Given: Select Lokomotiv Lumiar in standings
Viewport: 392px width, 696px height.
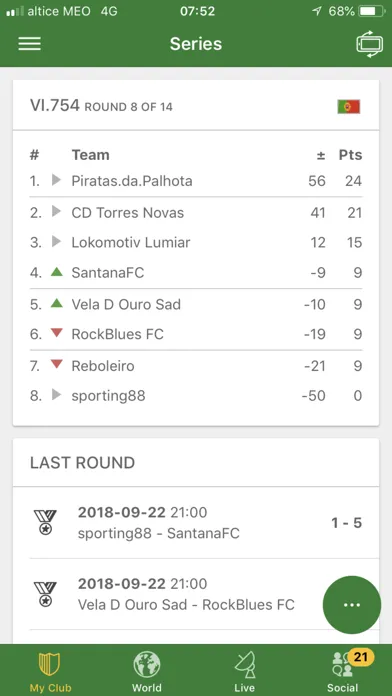Looking at the screenshot, I should [196, 242].
